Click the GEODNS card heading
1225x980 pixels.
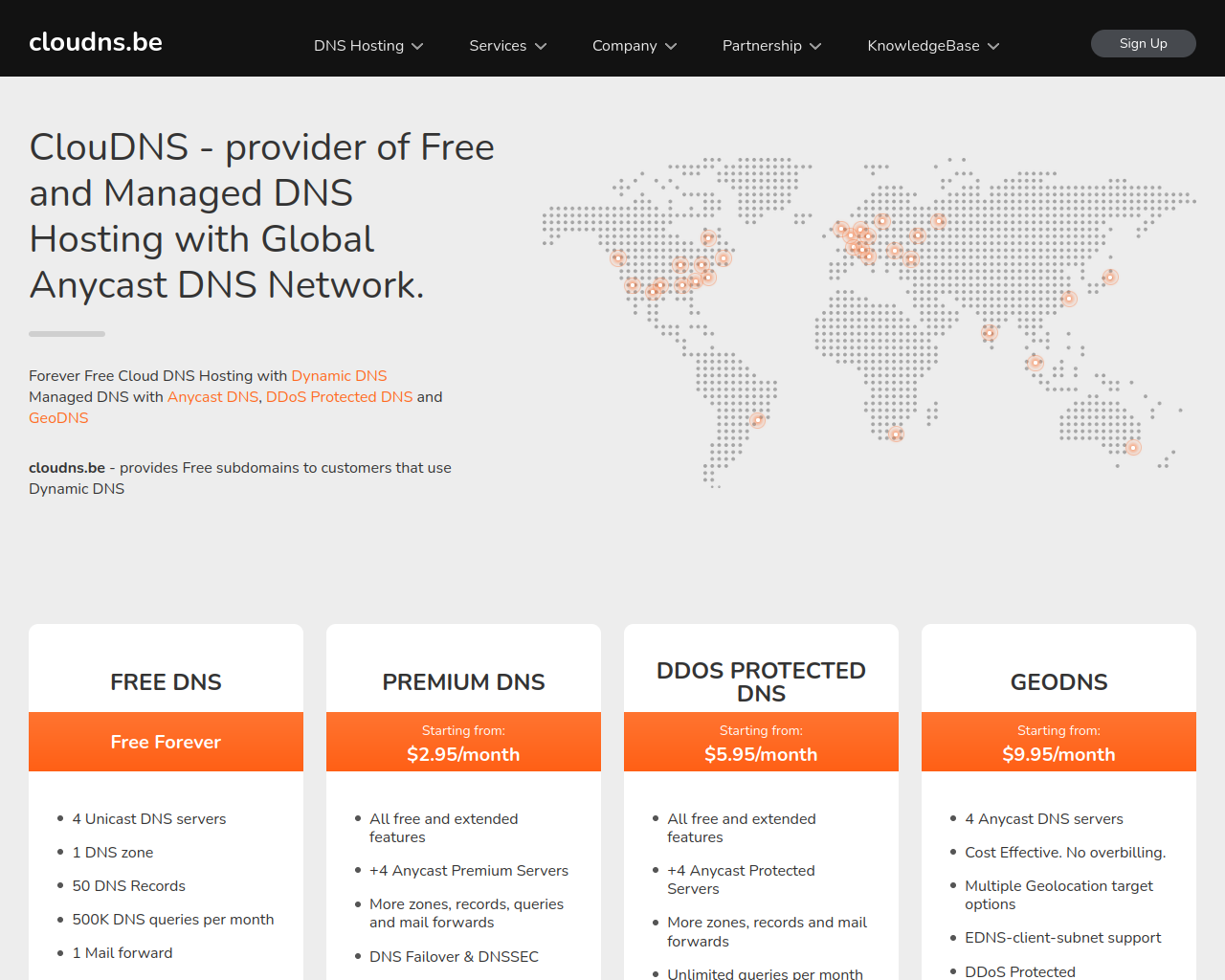pyautogui.click(x=1058, y=682)
